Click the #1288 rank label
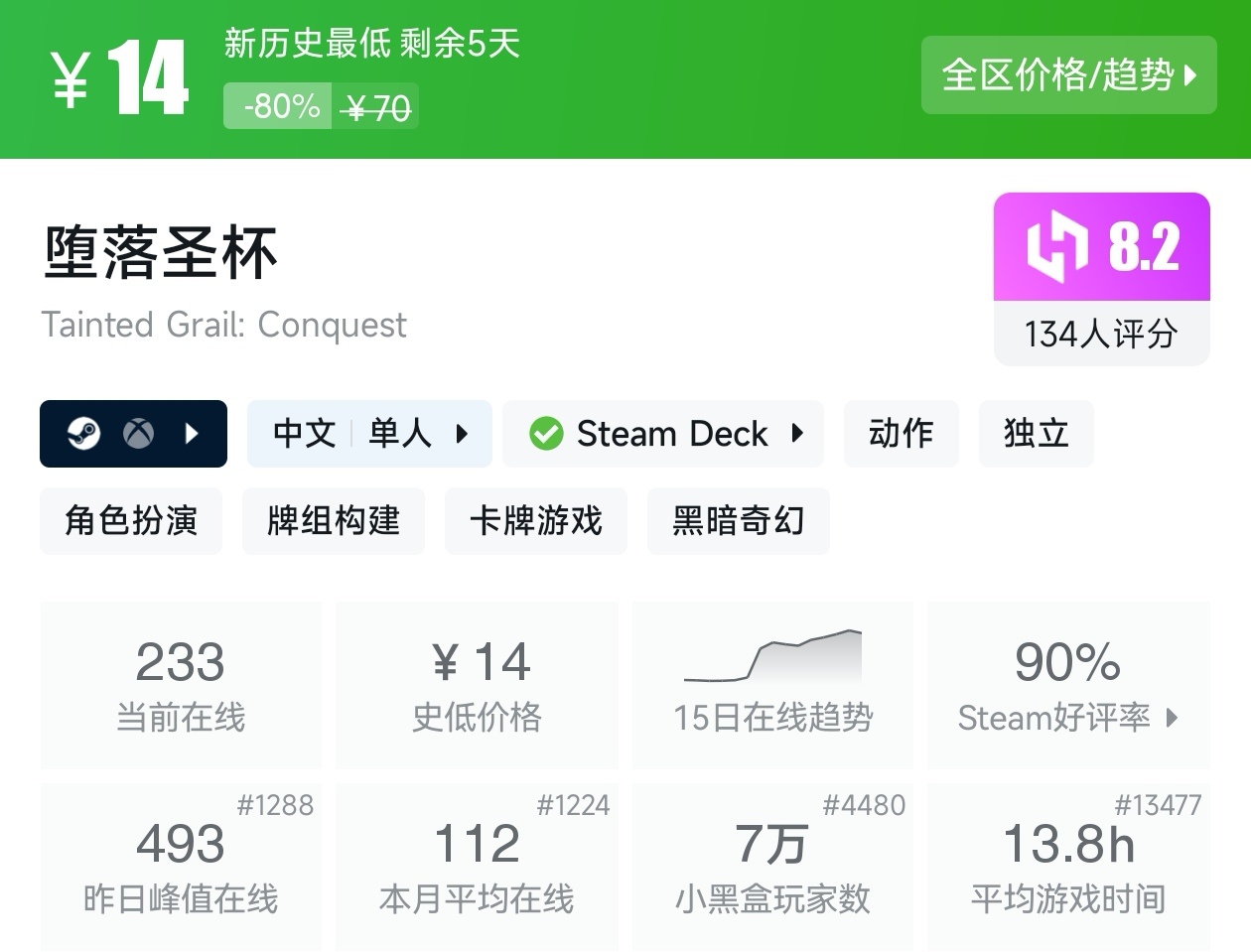Image resolution: width=1251 pixels, height=952 pixels. pos(275,805)
